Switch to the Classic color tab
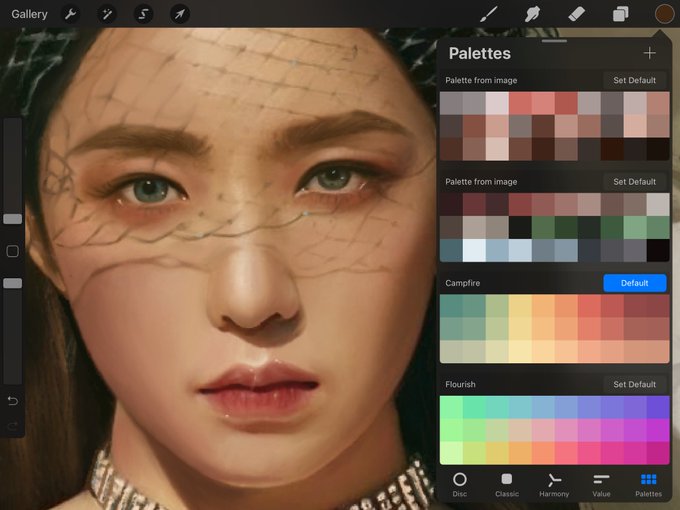The height and width of the screenshot is (510, 680). tap(507, 485)
